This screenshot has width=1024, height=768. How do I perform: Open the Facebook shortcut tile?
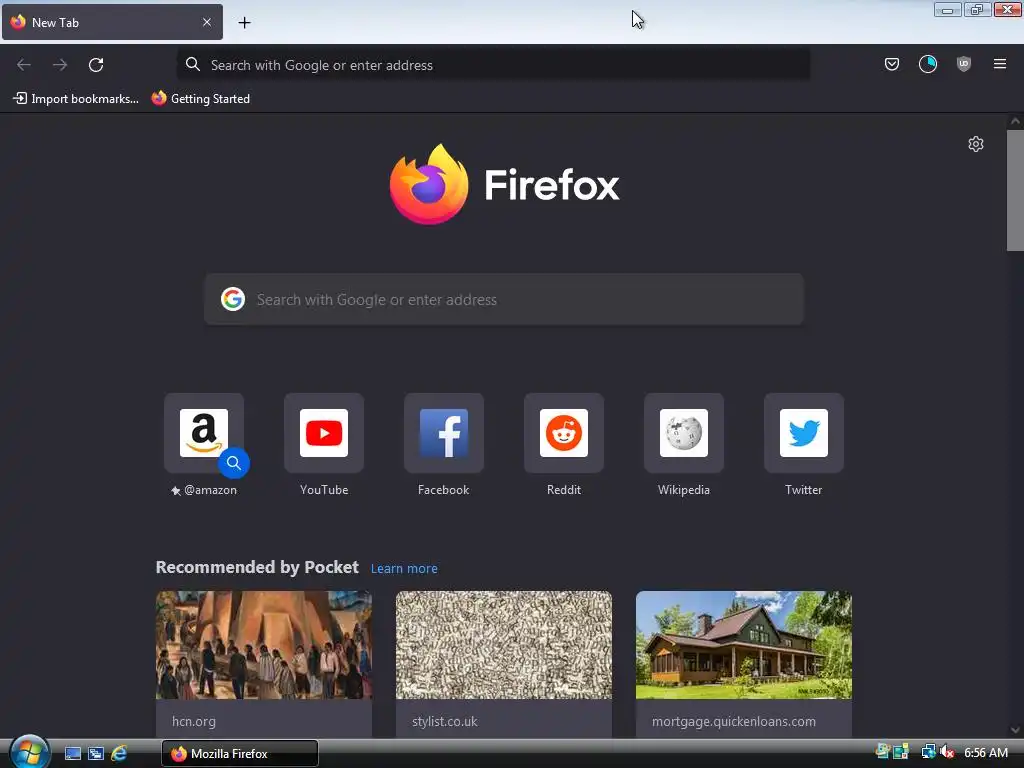(444, 433)
